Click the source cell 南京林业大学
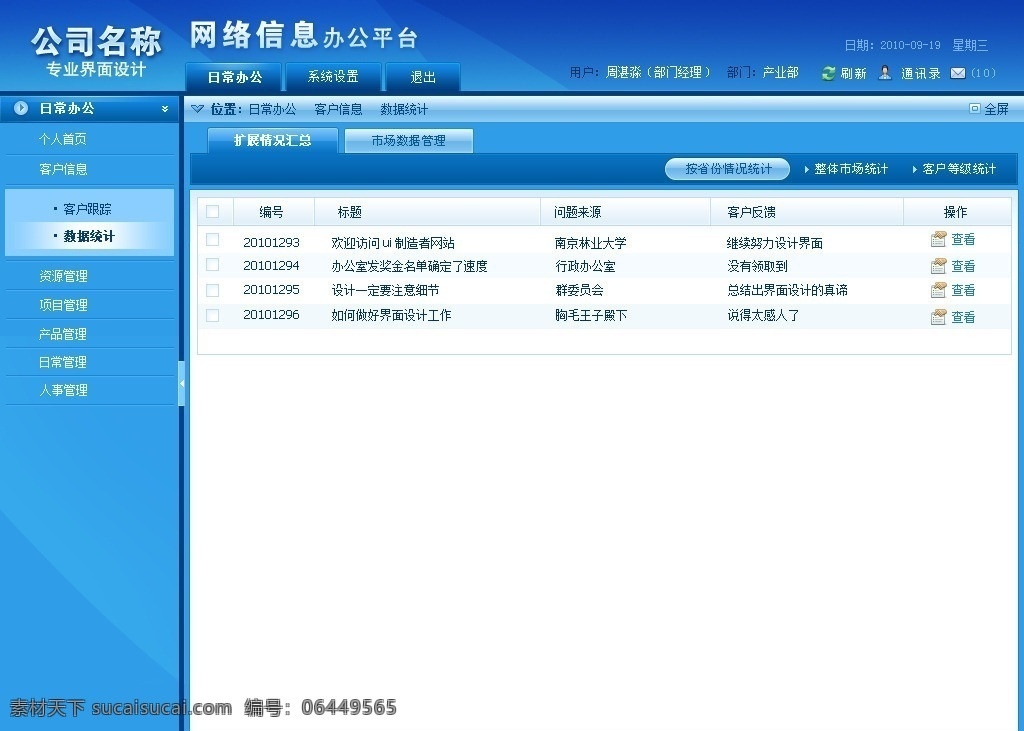 coord(590,243)
